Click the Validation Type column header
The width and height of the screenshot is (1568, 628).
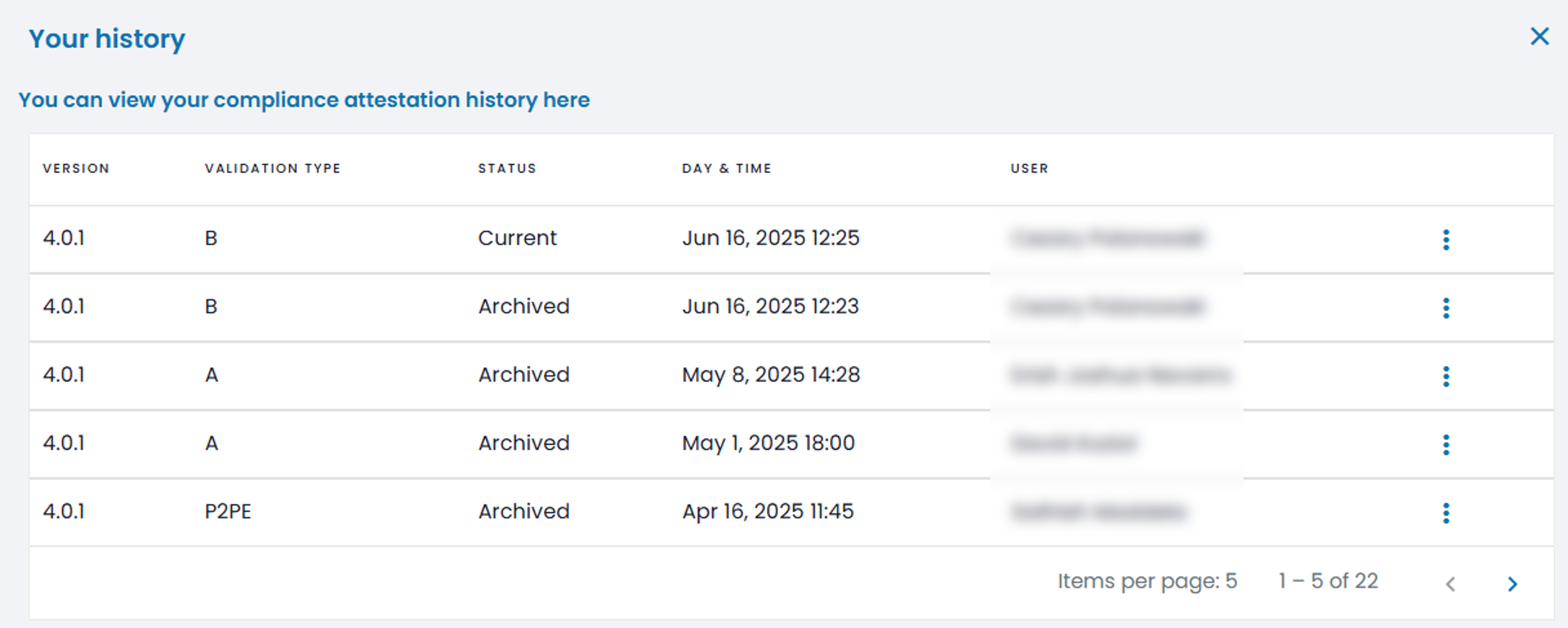point(272,168)
